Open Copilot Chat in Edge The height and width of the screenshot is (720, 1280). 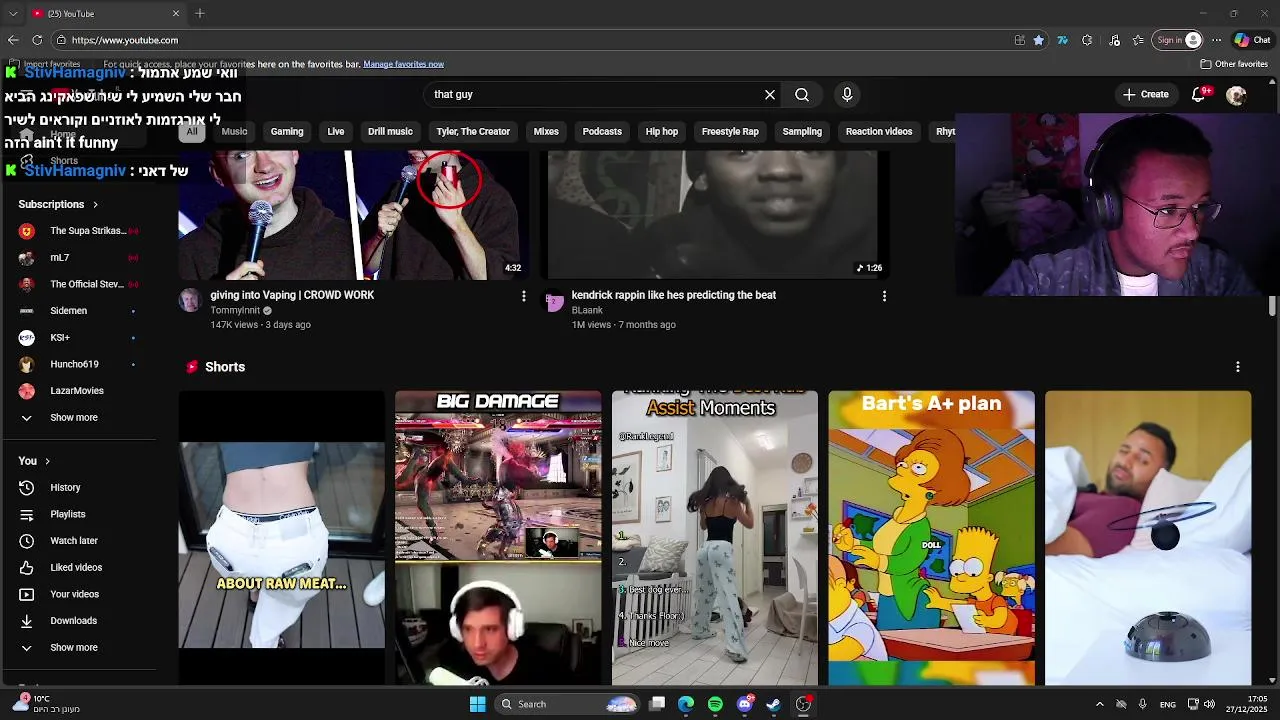pos(1252,40)
